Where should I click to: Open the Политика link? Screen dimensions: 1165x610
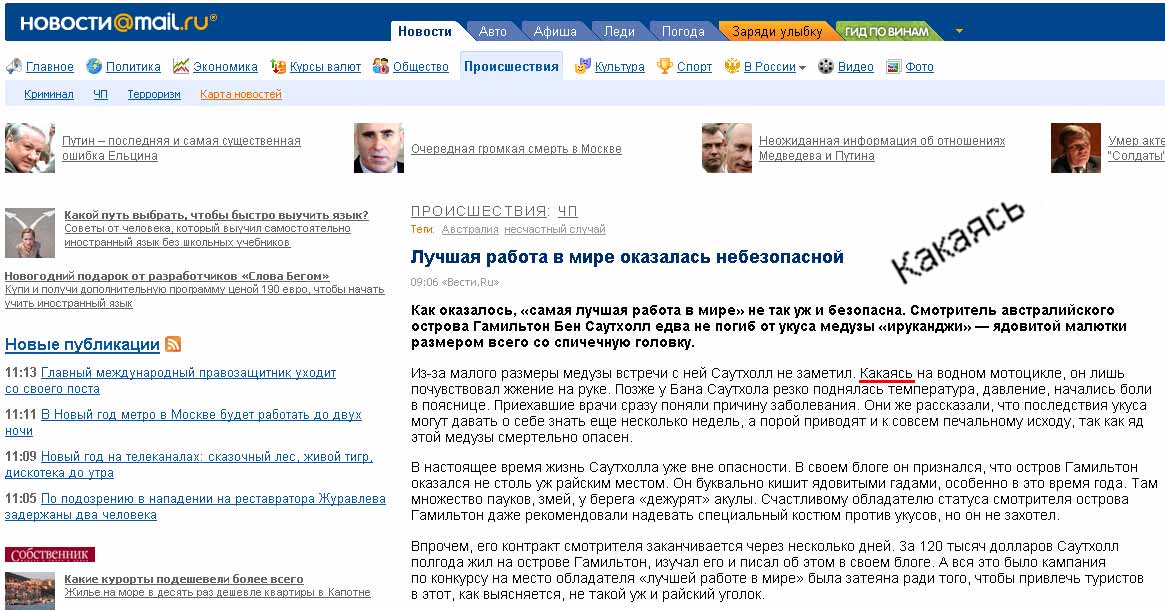pos(133,67)
